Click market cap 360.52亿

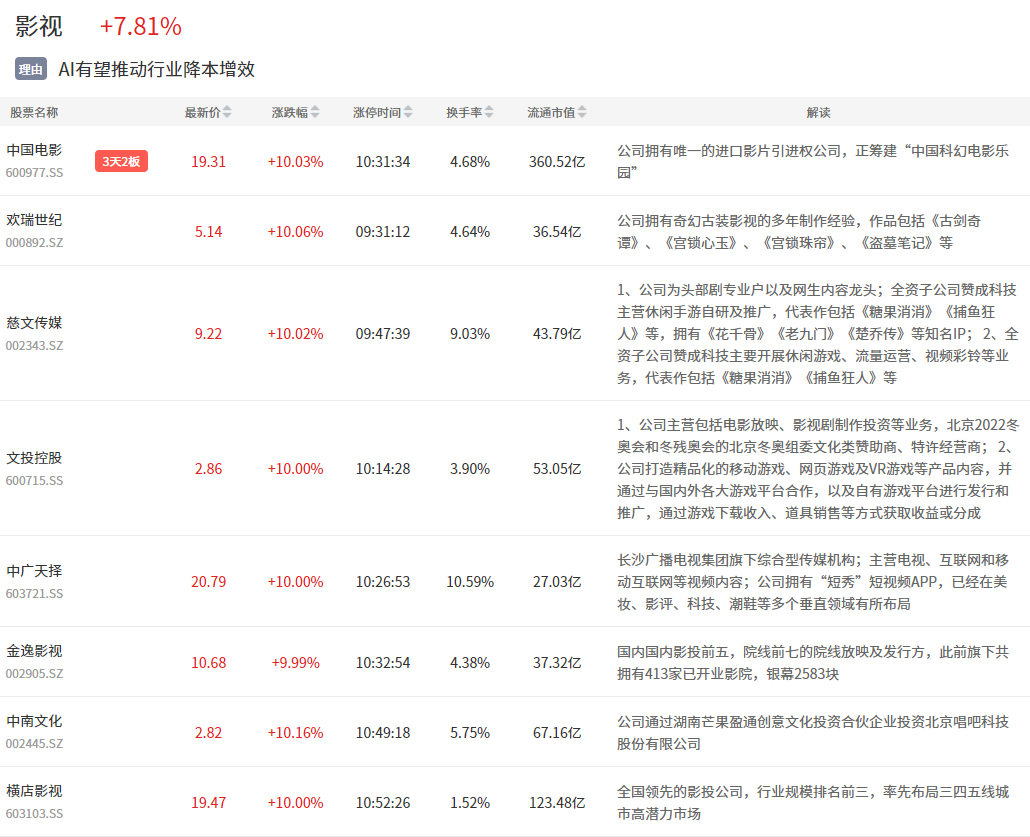pos(557,162)
